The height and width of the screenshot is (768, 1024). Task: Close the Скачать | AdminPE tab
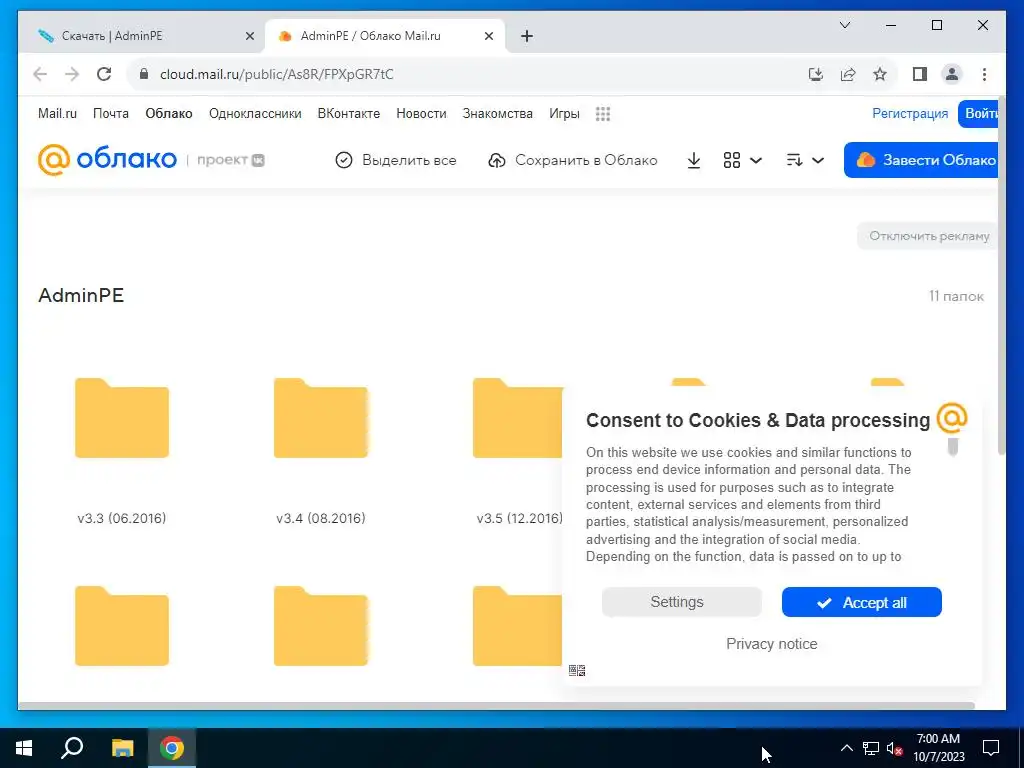[249, 36]
